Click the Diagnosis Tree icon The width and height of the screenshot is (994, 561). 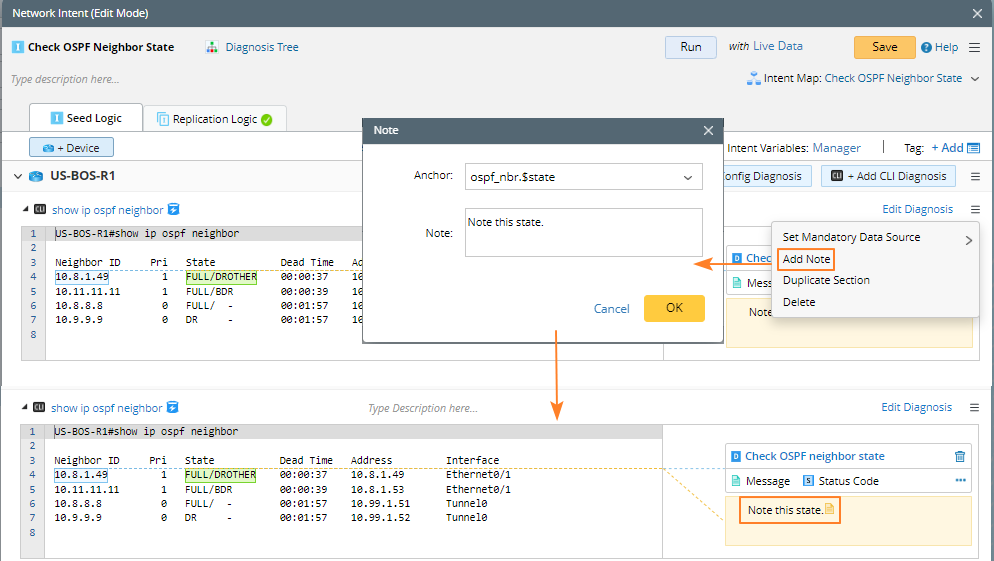tap(212, 47)
